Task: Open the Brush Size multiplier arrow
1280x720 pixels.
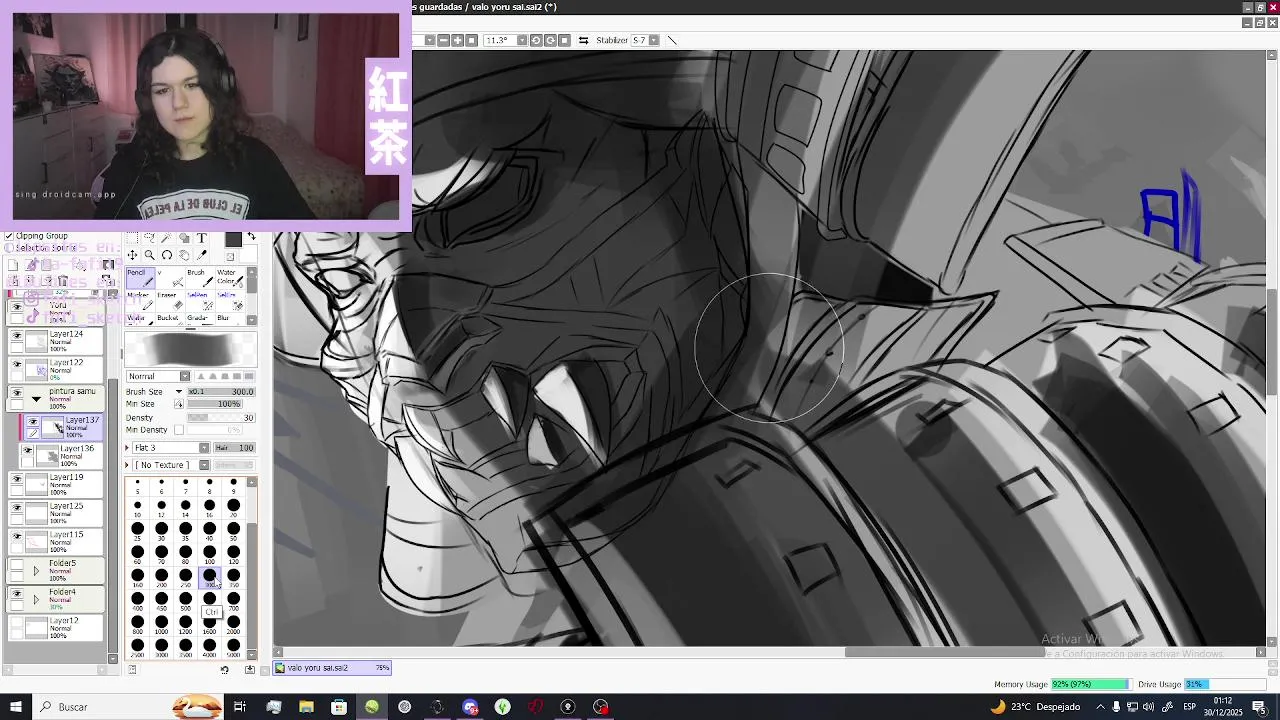Action: coord(179,392)
